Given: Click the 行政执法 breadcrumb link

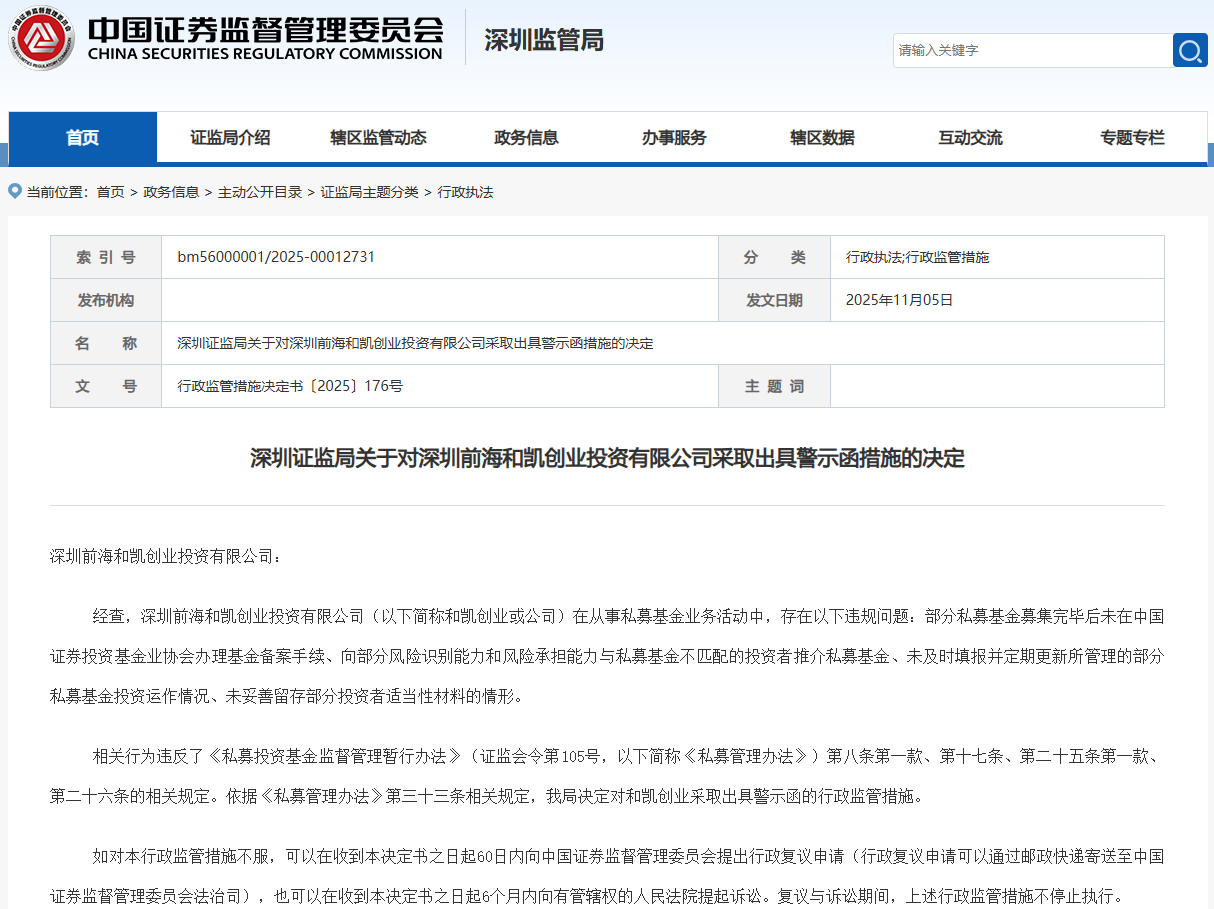Looking at the screenshot, I should [x=465, y=192].
